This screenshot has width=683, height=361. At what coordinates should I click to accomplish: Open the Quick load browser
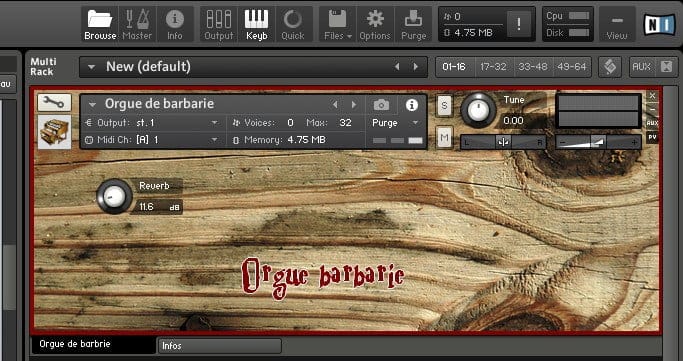pos(293,24)
